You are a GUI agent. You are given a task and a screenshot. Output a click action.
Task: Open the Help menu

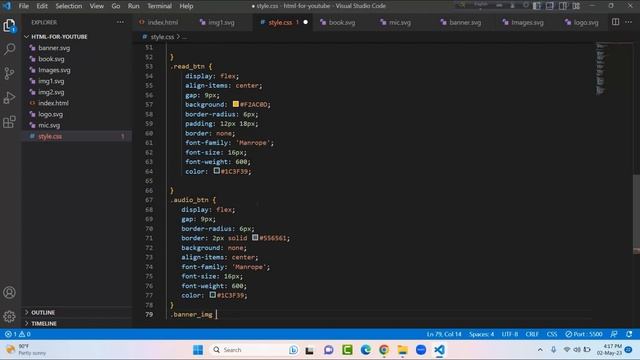pyautogui.click(x=186, y=6)
